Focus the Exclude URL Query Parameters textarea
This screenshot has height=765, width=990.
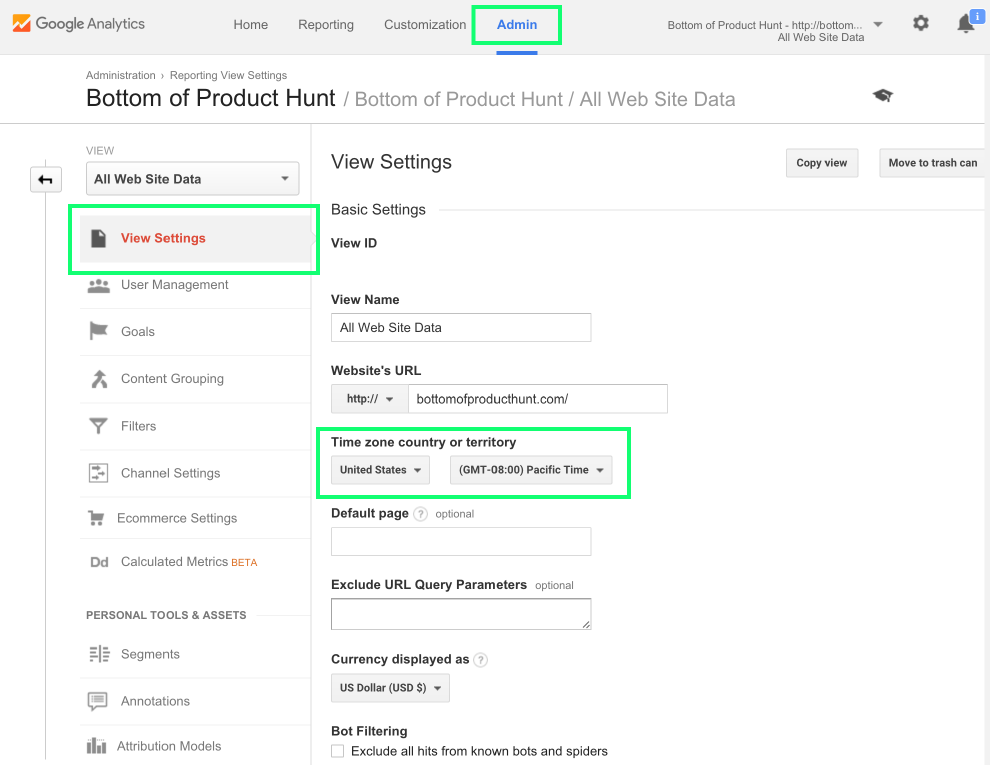coord(461,614)
